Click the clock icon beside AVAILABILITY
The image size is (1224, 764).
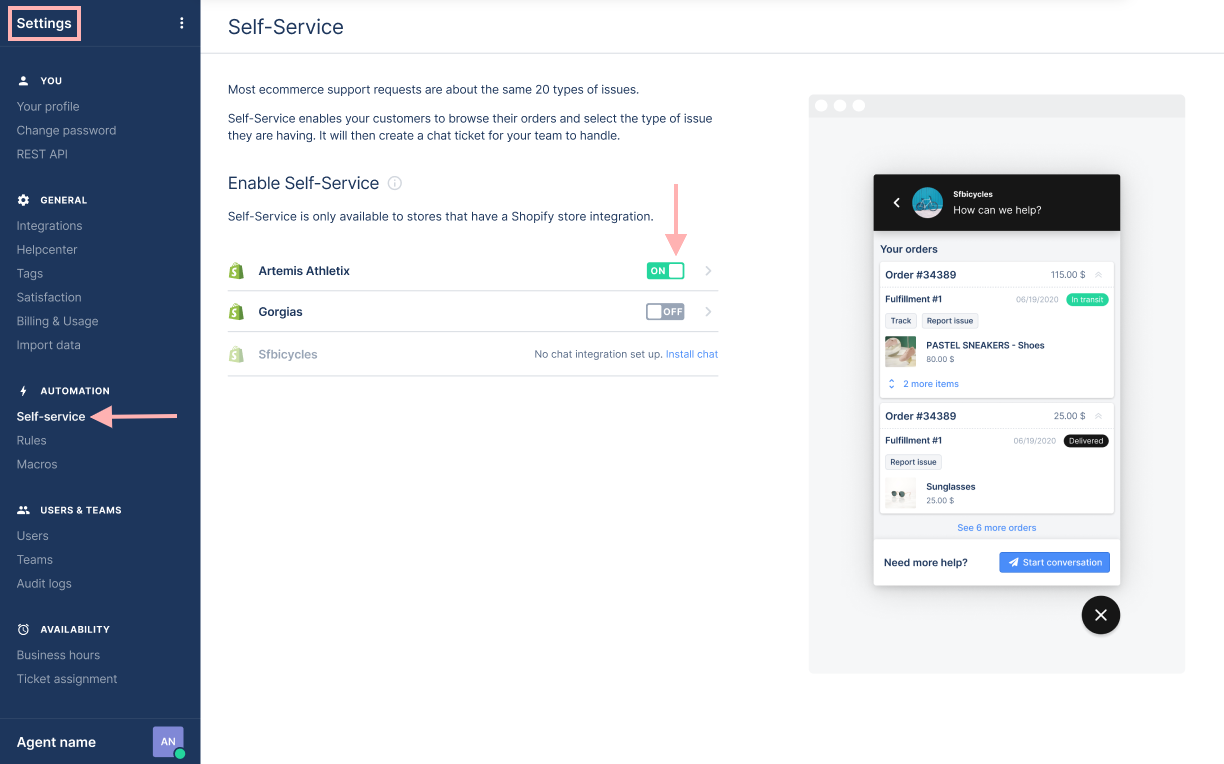pos(24,629)
